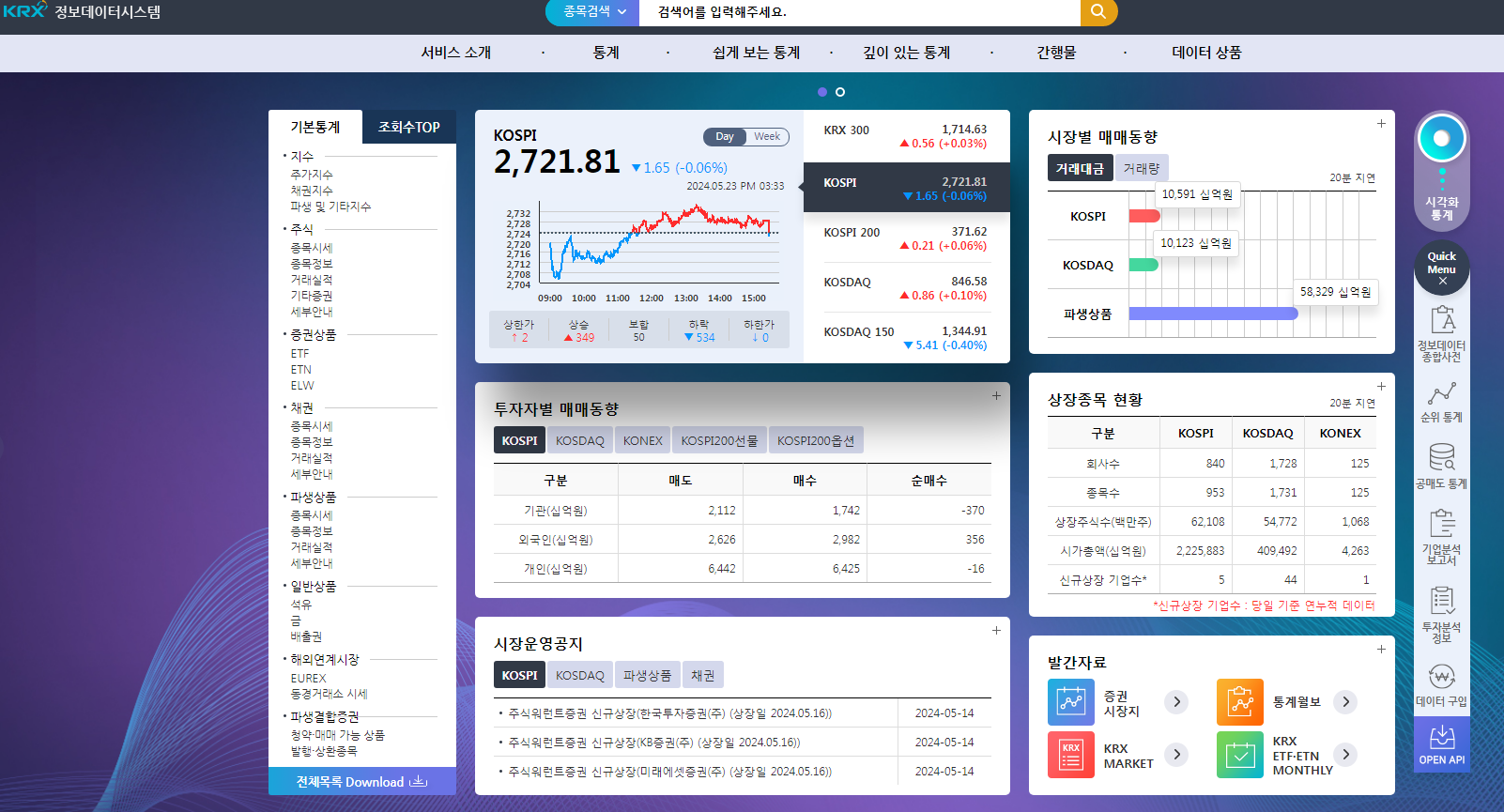This screenshot has height=812, width=1504.
Task: Click the 시각화 통계 circular icon
Action: [x=1442, y=140]
